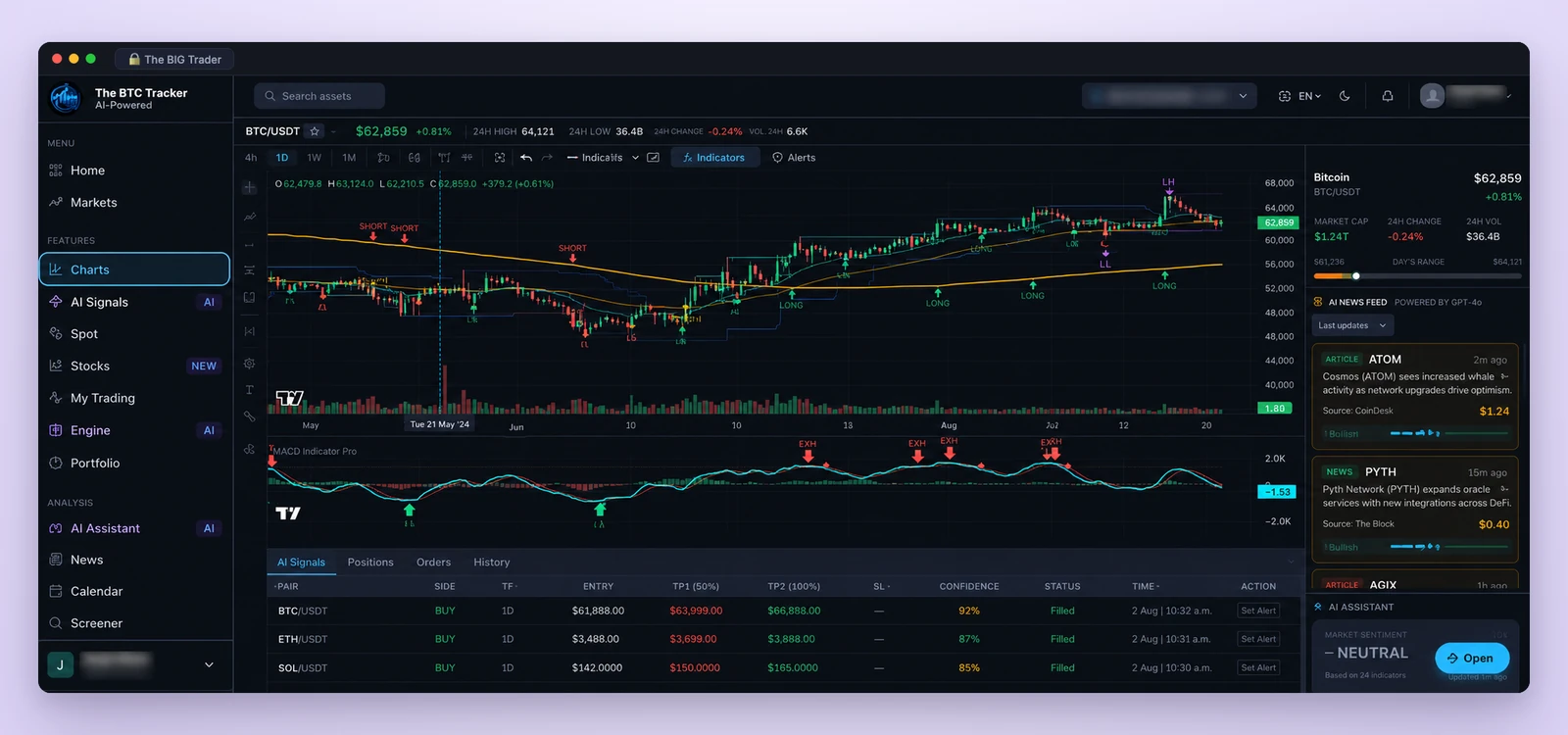The height and width of the screenshot is (735, 1568).
Task: Open the AI Assistant with Open button
Action: (x=1472, y=659)
